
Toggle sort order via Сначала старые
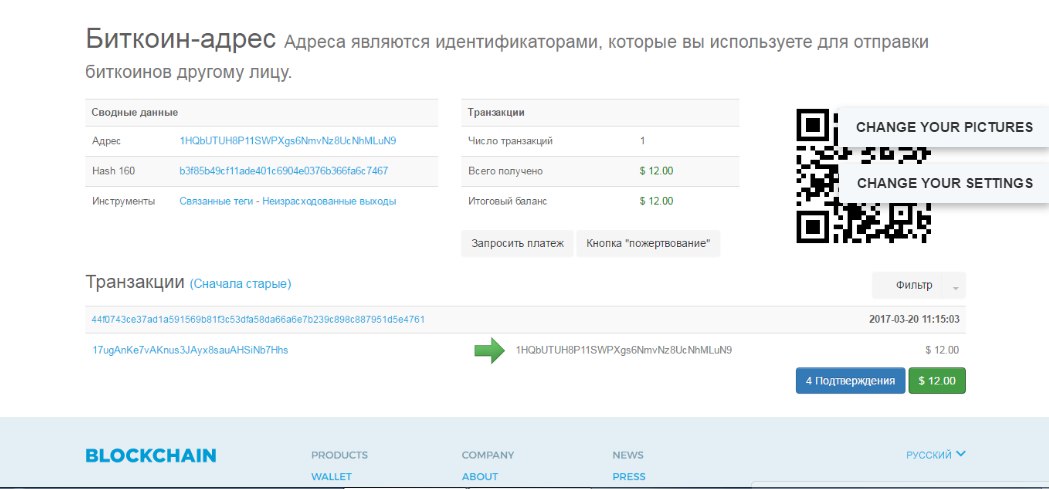click(x=240, y=284)
